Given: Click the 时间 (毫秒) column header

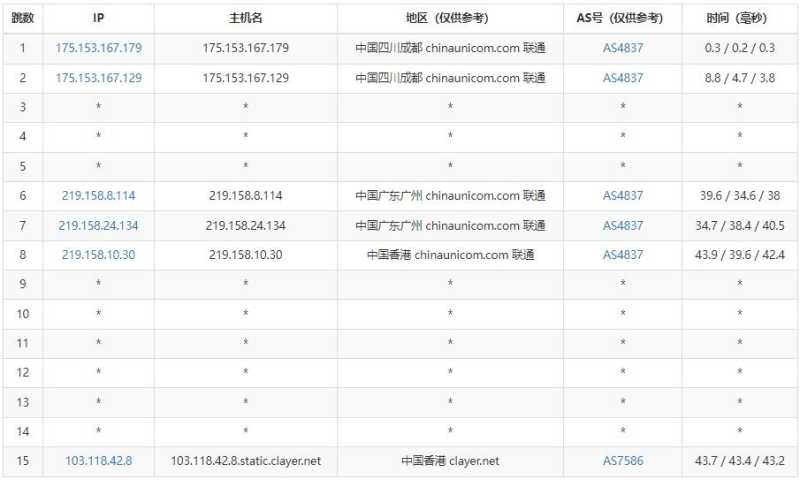Looking at the screenshot, I should click(x=737, y=18).
